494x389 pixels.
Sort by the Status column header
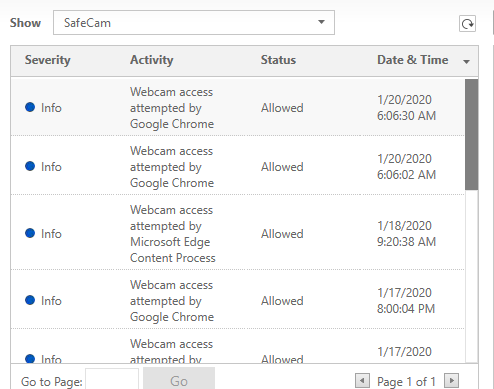click(x=278, y=60)
